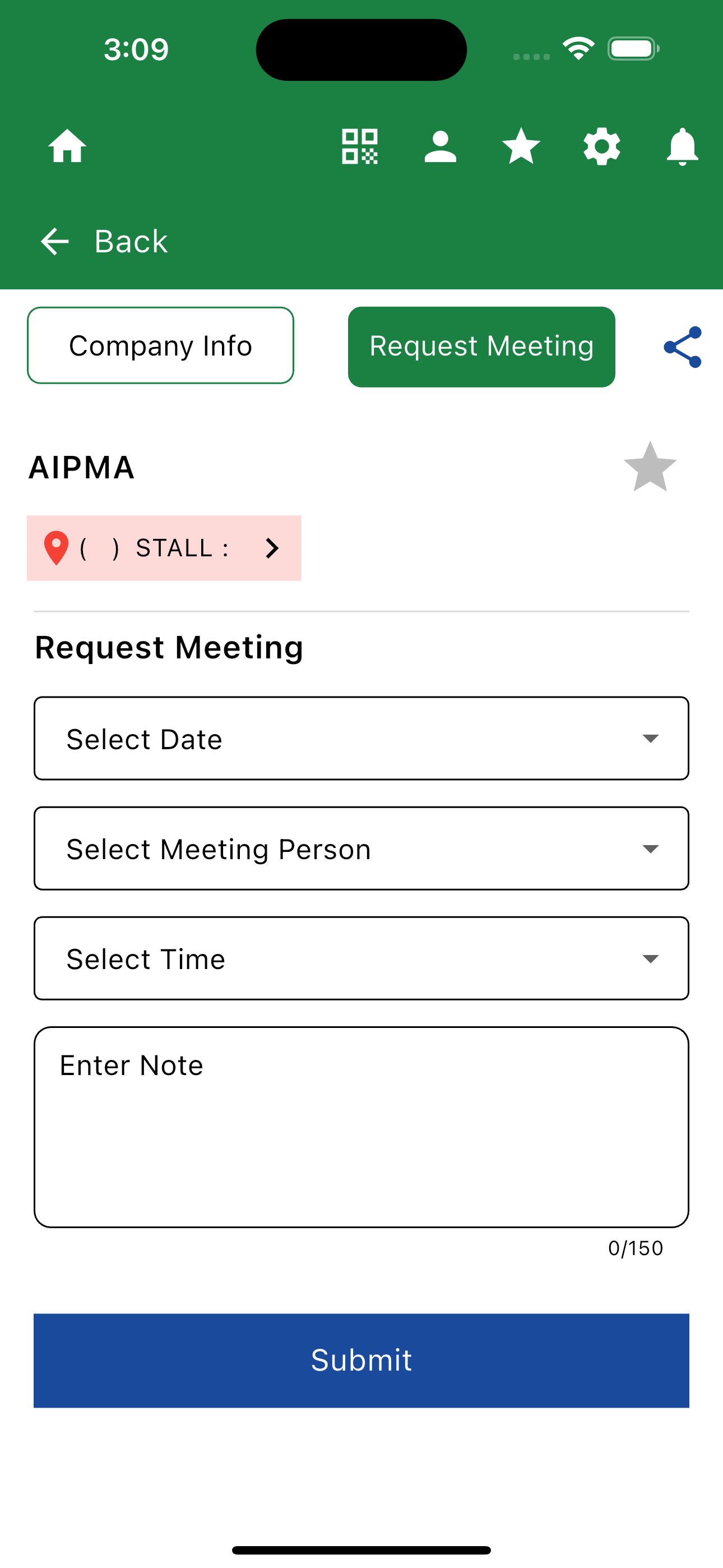Screen dimensions: 723x1568
Task: Focus the Enter Note text field
Action: click(x=361, y=1127)
